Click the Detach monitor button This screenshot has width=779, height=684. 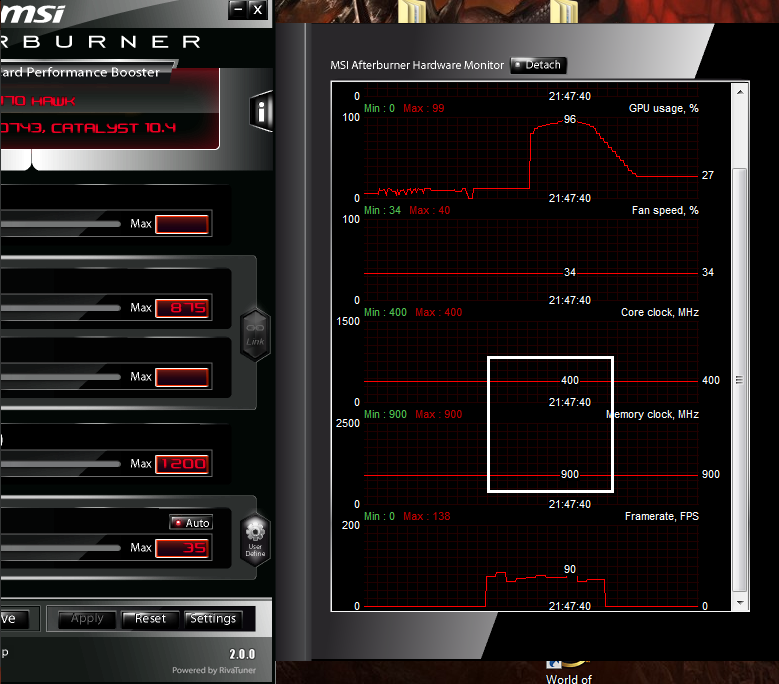tap(539, 65)
